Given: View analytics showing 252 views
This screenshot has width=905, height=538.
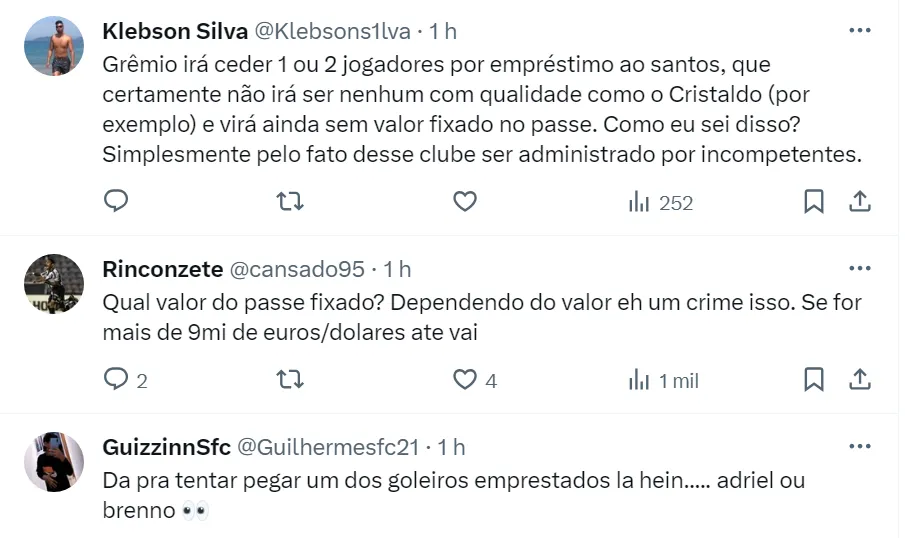Looking at the screenshot, I should 660,202.
